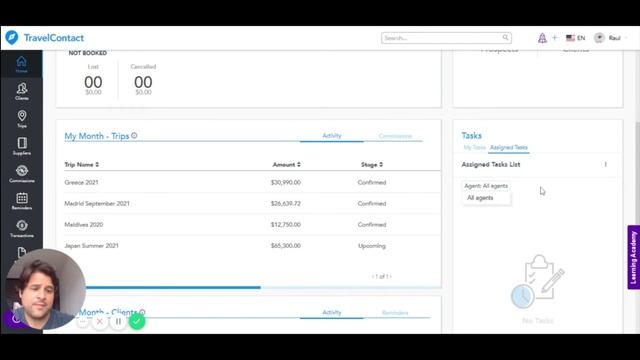Click the Upcoming stage cell
The width and height of the screenshot is (640, 360).
372,246
